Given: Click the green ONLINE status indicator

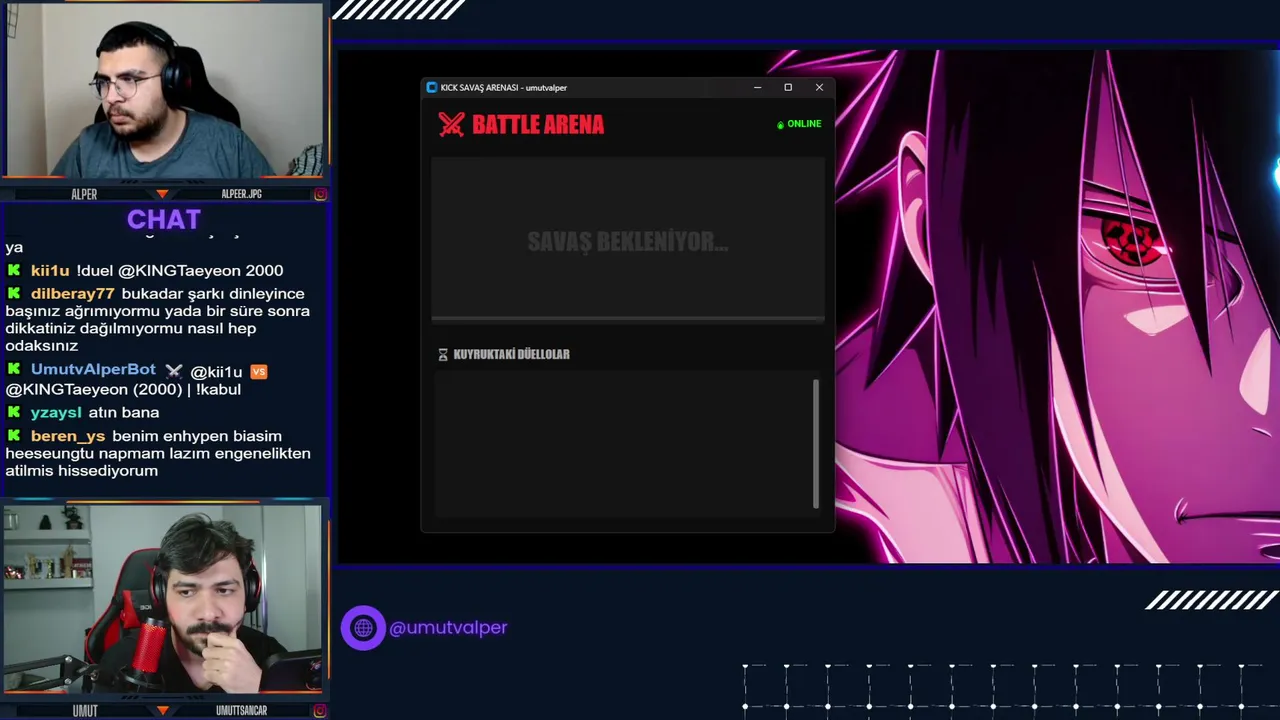Looking at the screenshot, I should (x=780, y=125).
